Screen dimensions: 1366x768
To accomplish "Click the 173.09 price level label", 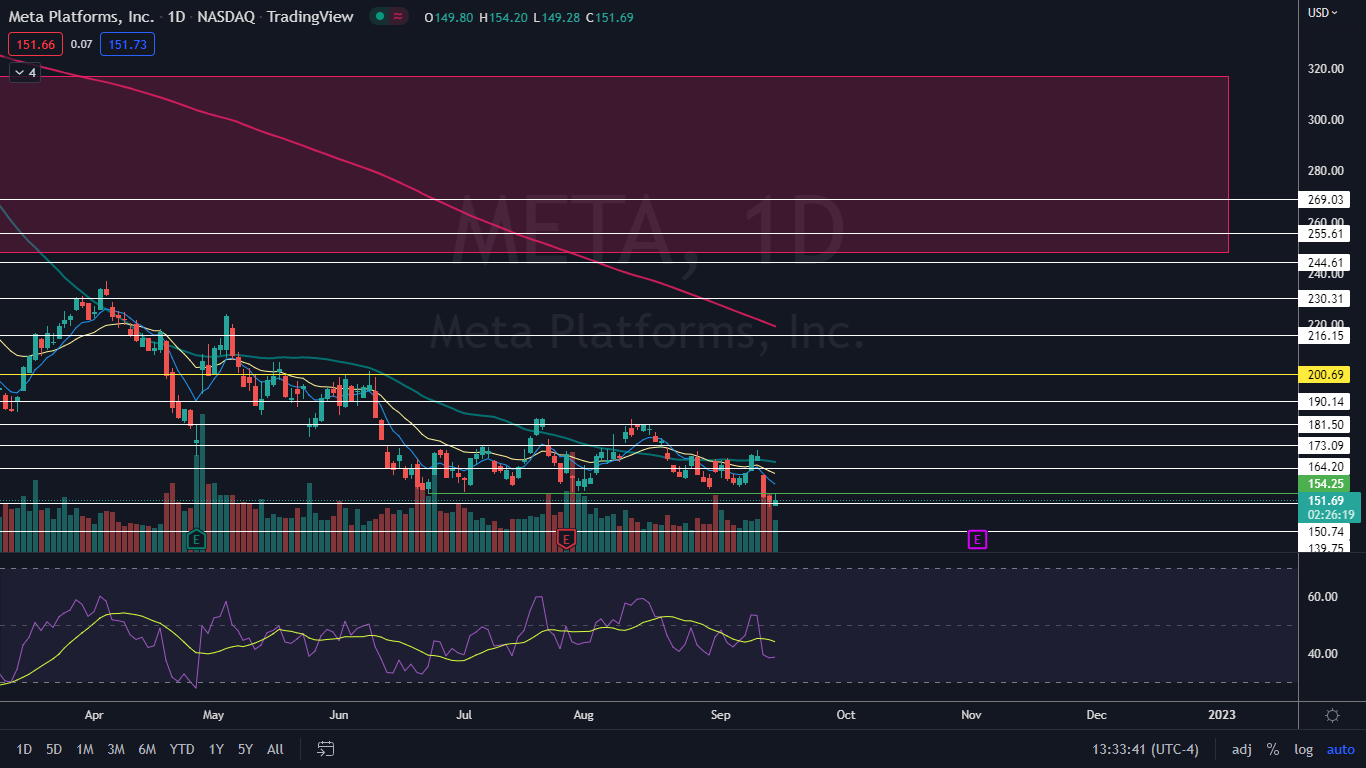I will point(1323,445).
